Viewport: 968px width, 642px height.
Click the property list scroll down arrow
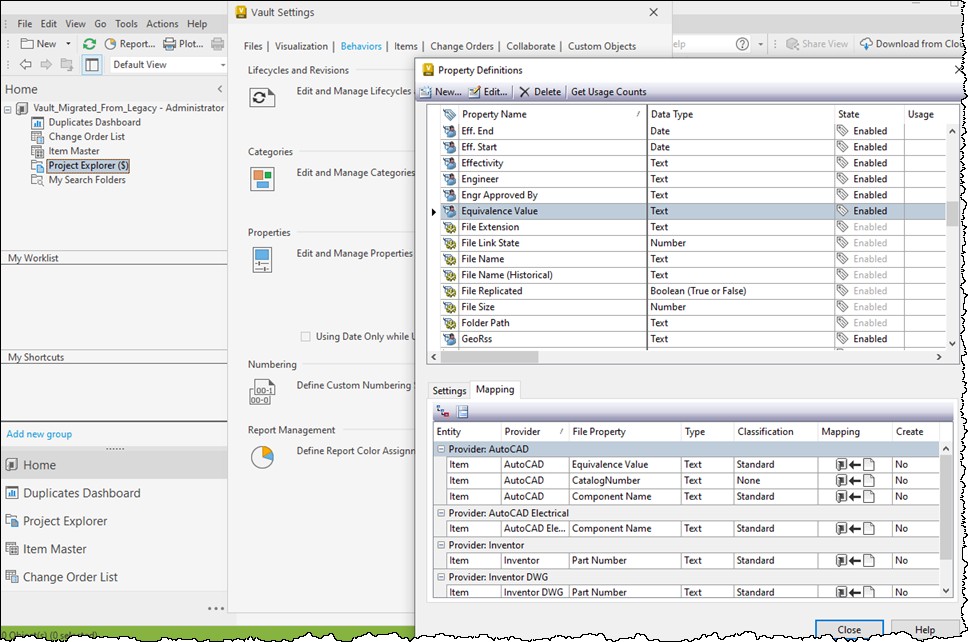click(952, 343)
